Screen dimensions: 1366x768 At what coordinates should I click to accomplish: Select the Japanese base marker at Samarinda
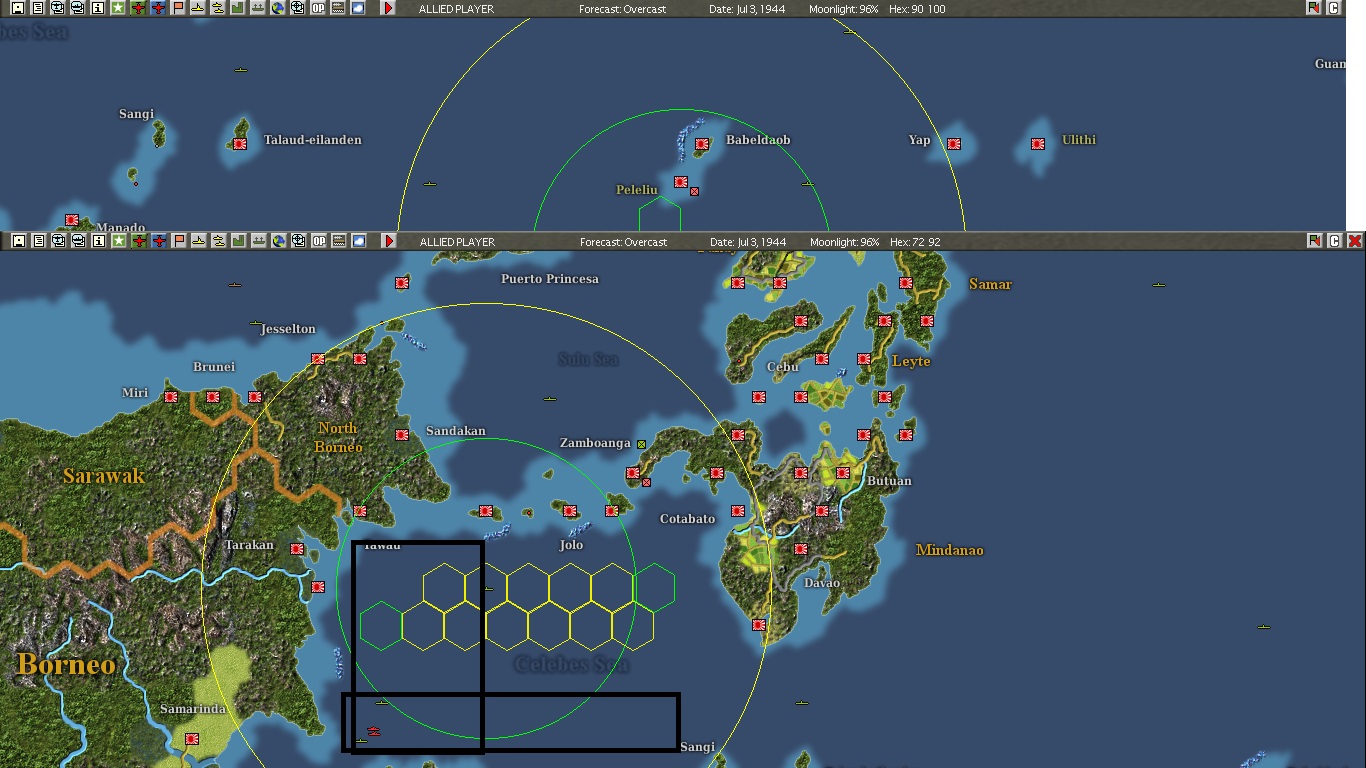coord(192,739)
